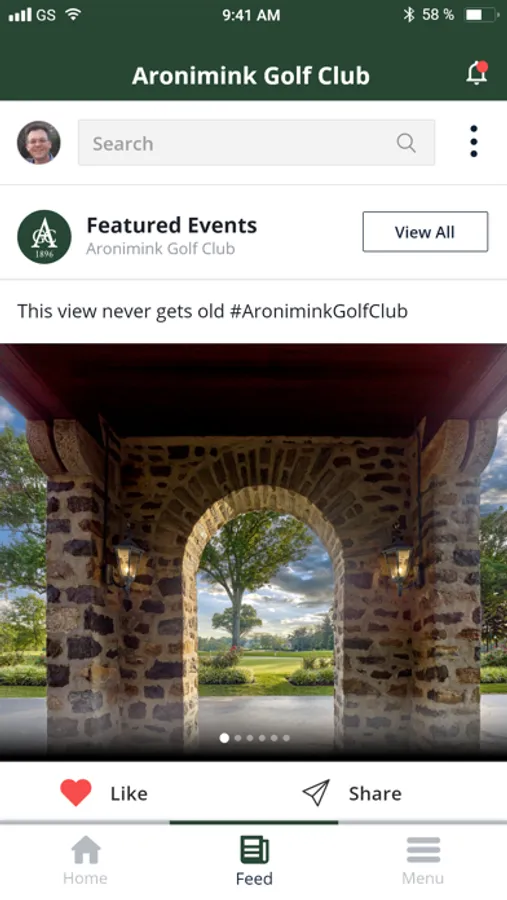This screenshot has height=900, width=507.
Task: Tap the Feed newspaper icon
Action: pyautogui.click(x=254, y=849)
